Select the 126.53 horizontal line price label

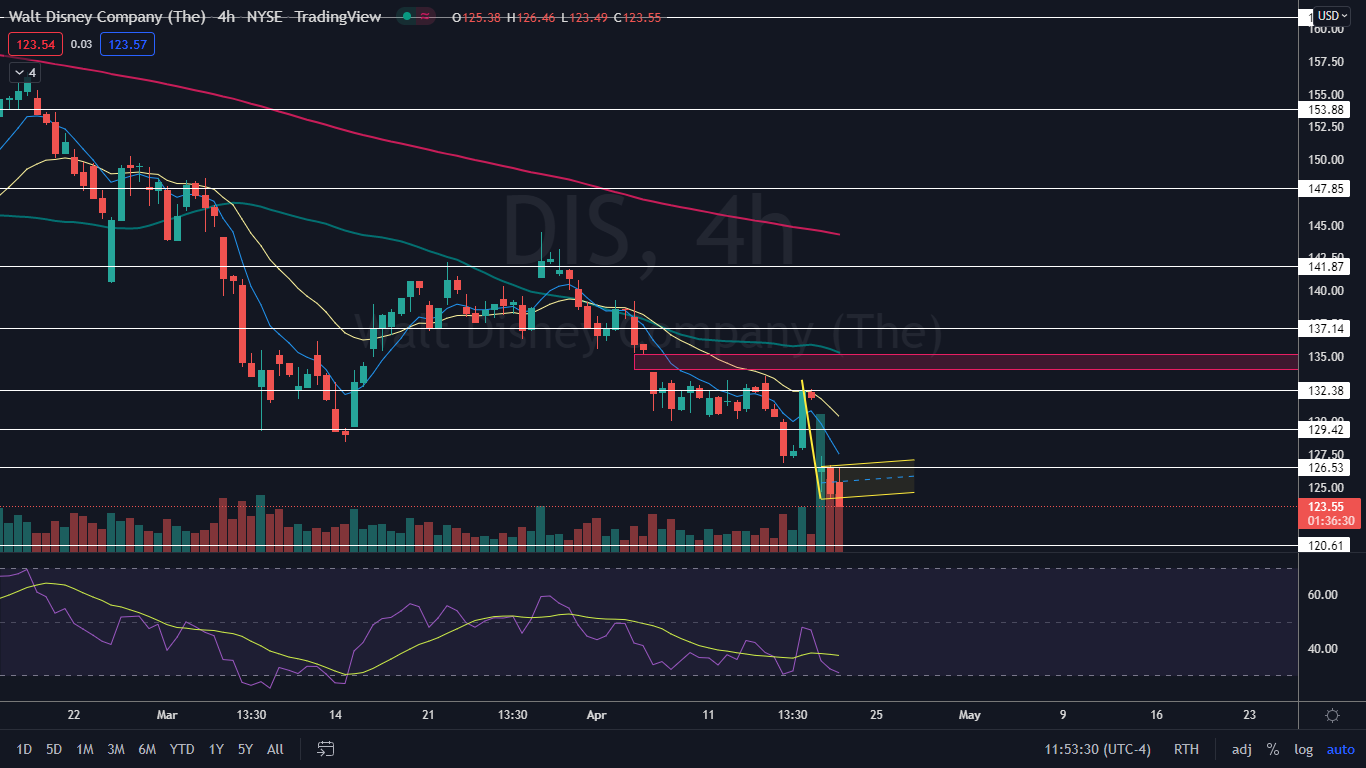[x=1324, y=467]
